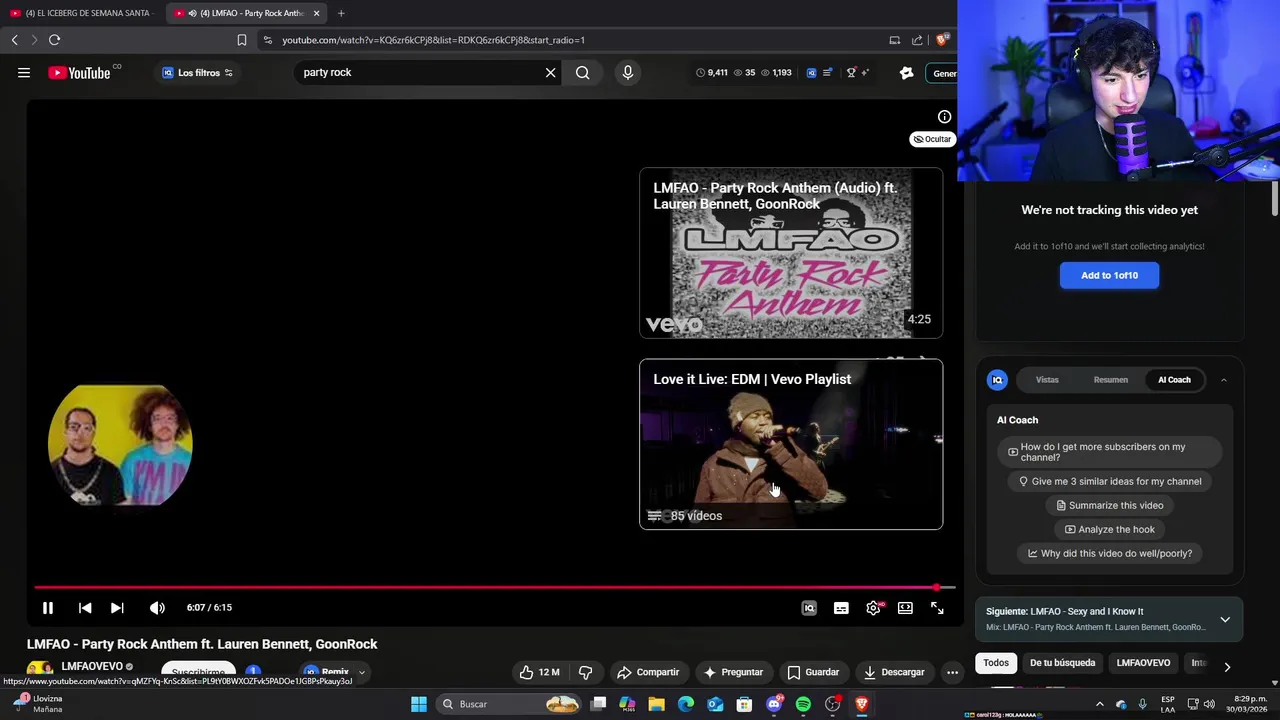Switch to the Resumen tab
Screen dimensions: 1280x720
click(x=1110, y=380)
